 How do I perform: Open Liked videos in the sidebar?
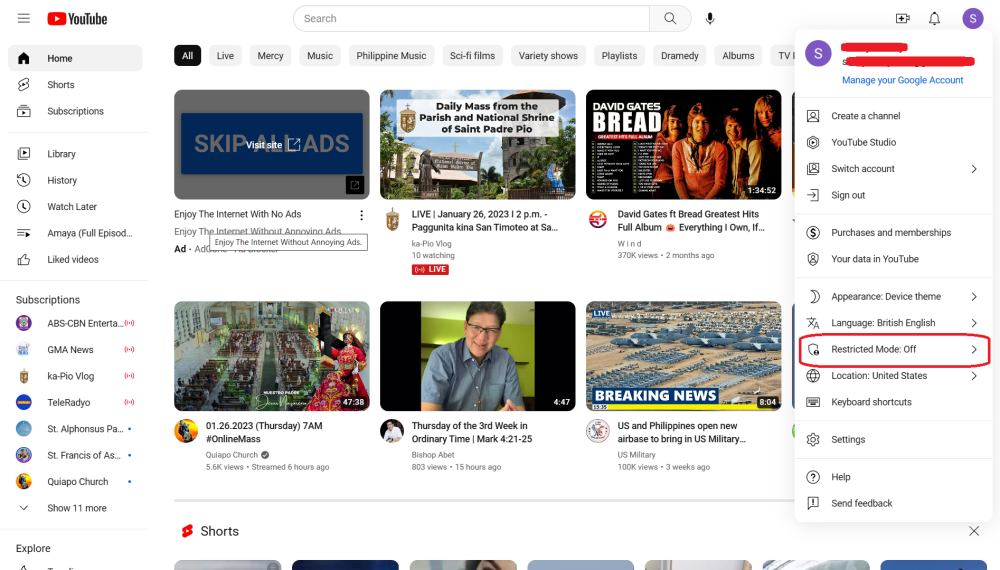click(75, 259)
